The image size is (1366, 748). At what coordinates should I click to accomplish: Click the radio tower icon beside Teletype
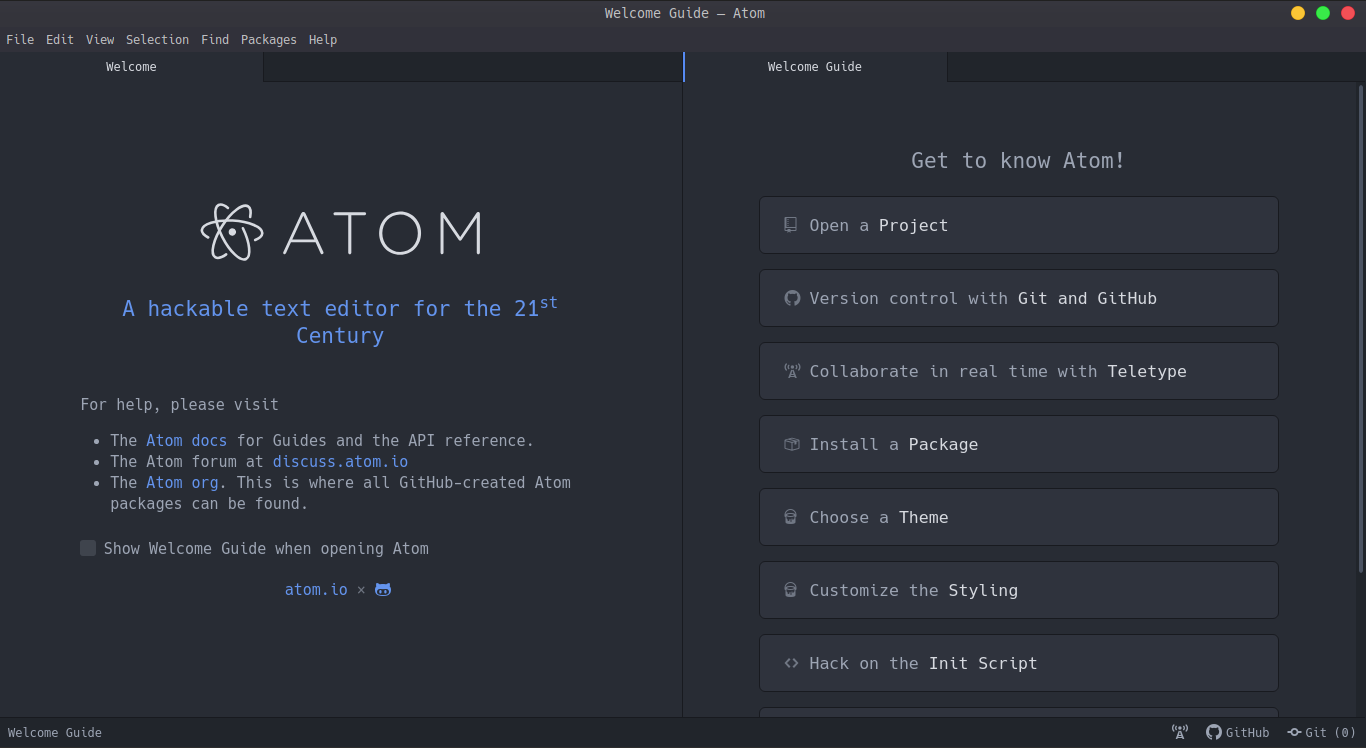[792, 371]
